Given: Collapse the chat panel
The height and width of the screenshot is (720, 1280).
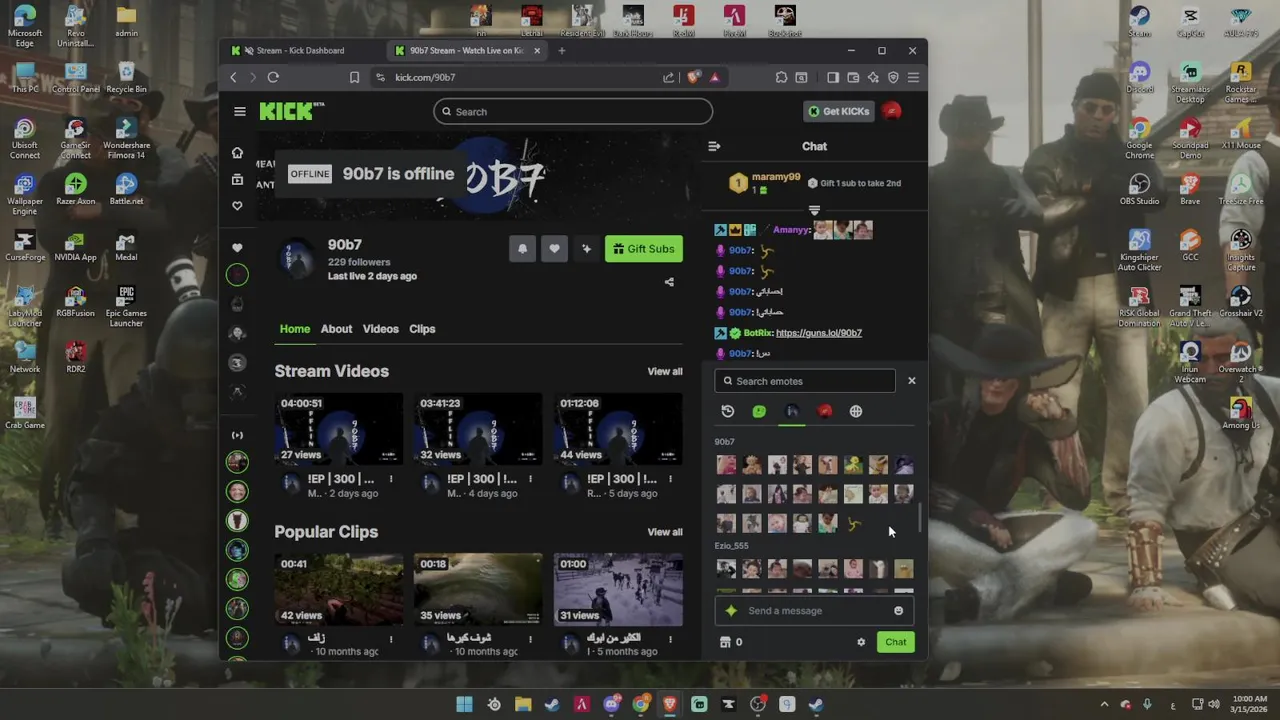Looking at the screenshot, I should pos(714,146).
